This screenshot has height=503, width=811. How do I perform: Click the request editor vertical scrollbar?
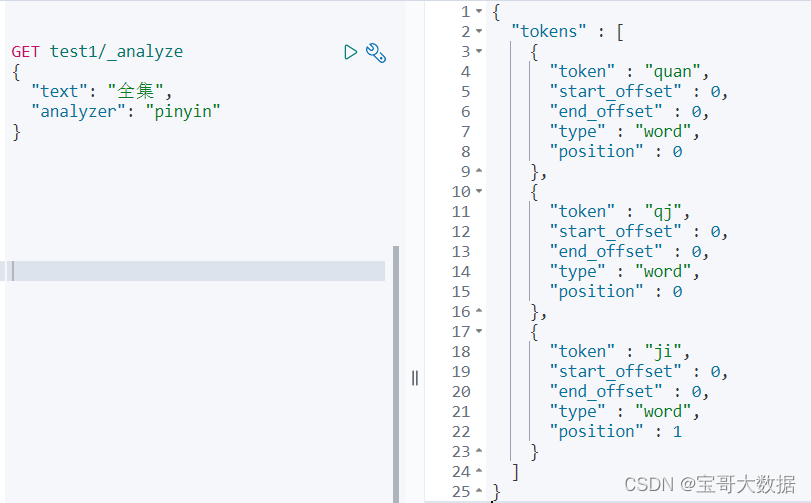(396, 374)
